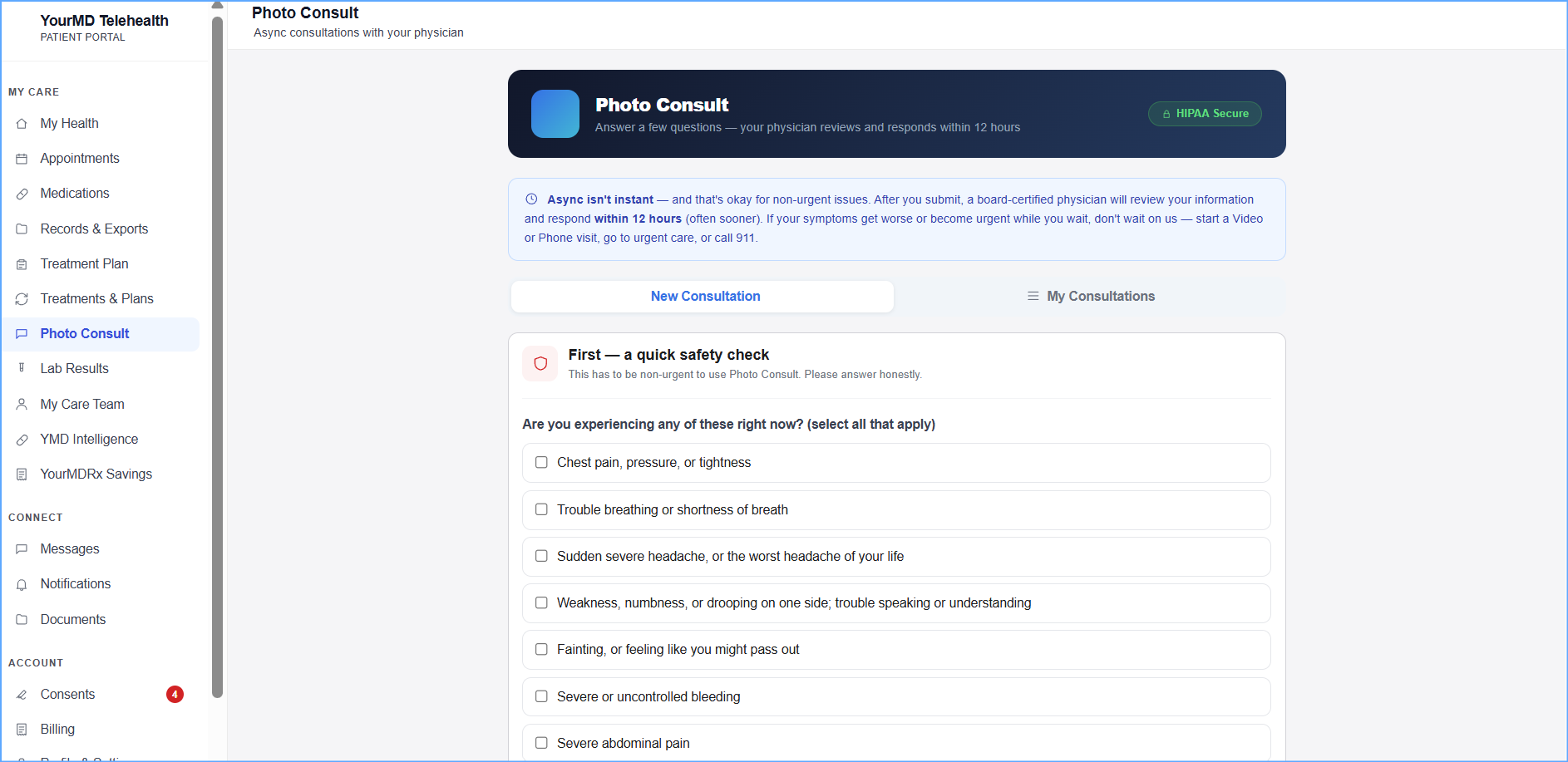Open the Notifications bell icon

click(x=22, y=584)
